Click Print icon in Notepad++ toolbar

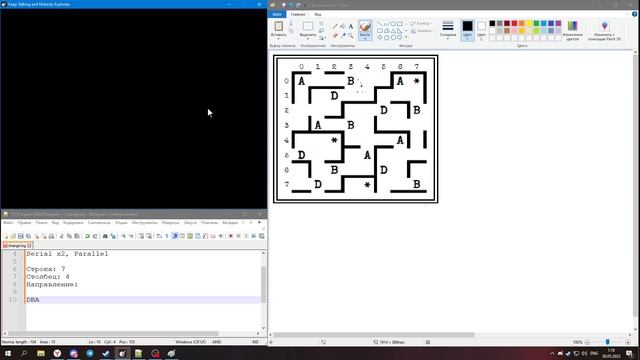tap(51, 236)
